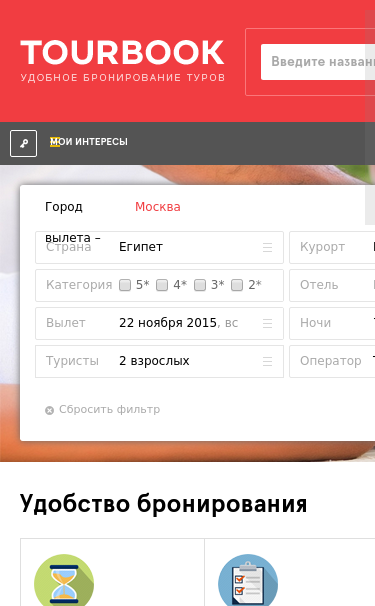The height and width of the screenshot is (606, 375).
Task: Open the Курорт field
Action: pyautogui.click(x=332, y=247)
